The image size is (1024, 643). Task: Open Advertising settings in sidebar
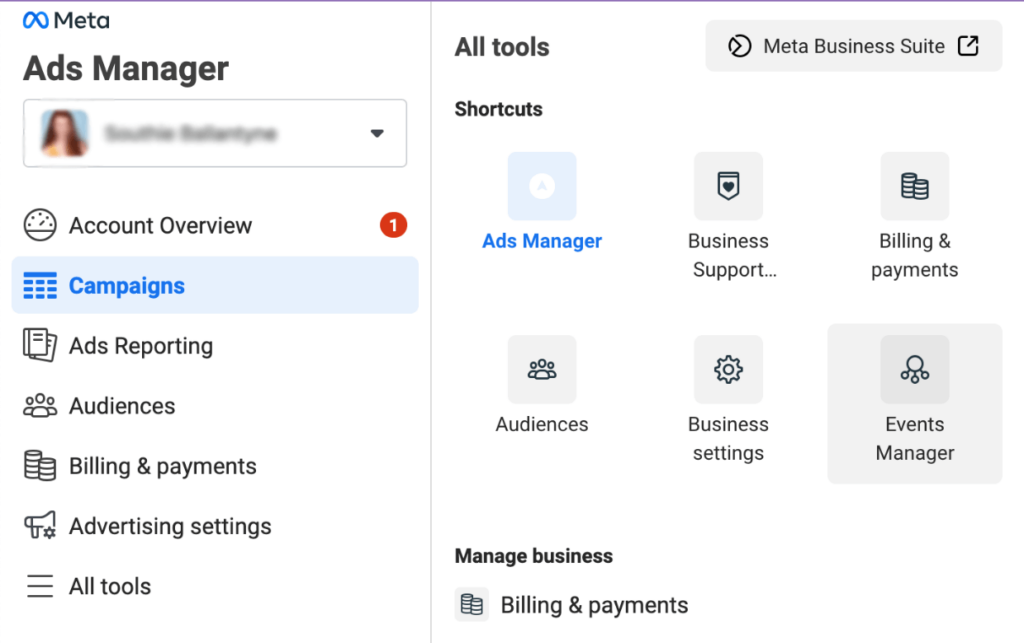coord(170,526)
